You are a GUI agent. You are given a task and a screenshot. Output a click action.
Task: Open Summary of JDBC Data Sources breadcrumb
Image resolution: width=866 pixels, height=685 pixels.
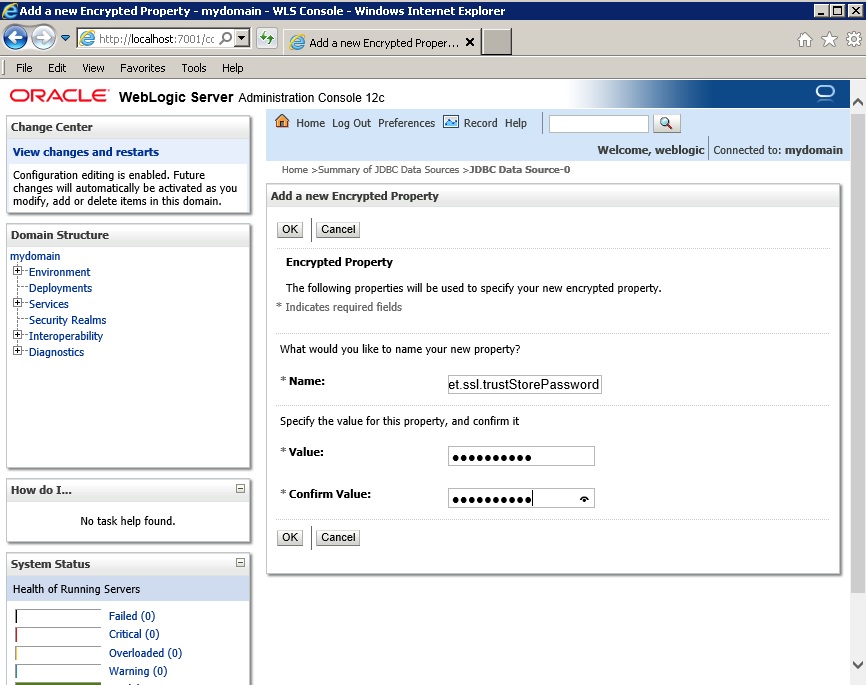pos(388,170)
